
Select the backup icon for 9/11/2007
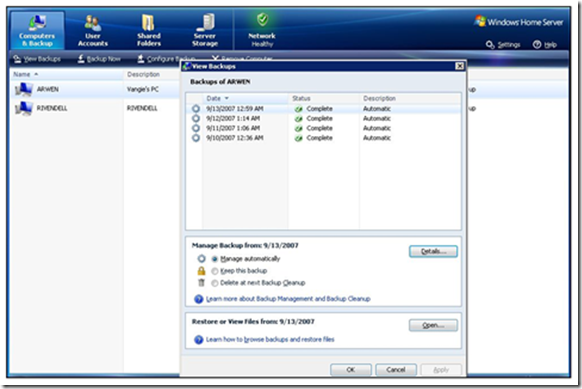pyautogui.click(x=196, y=128)
